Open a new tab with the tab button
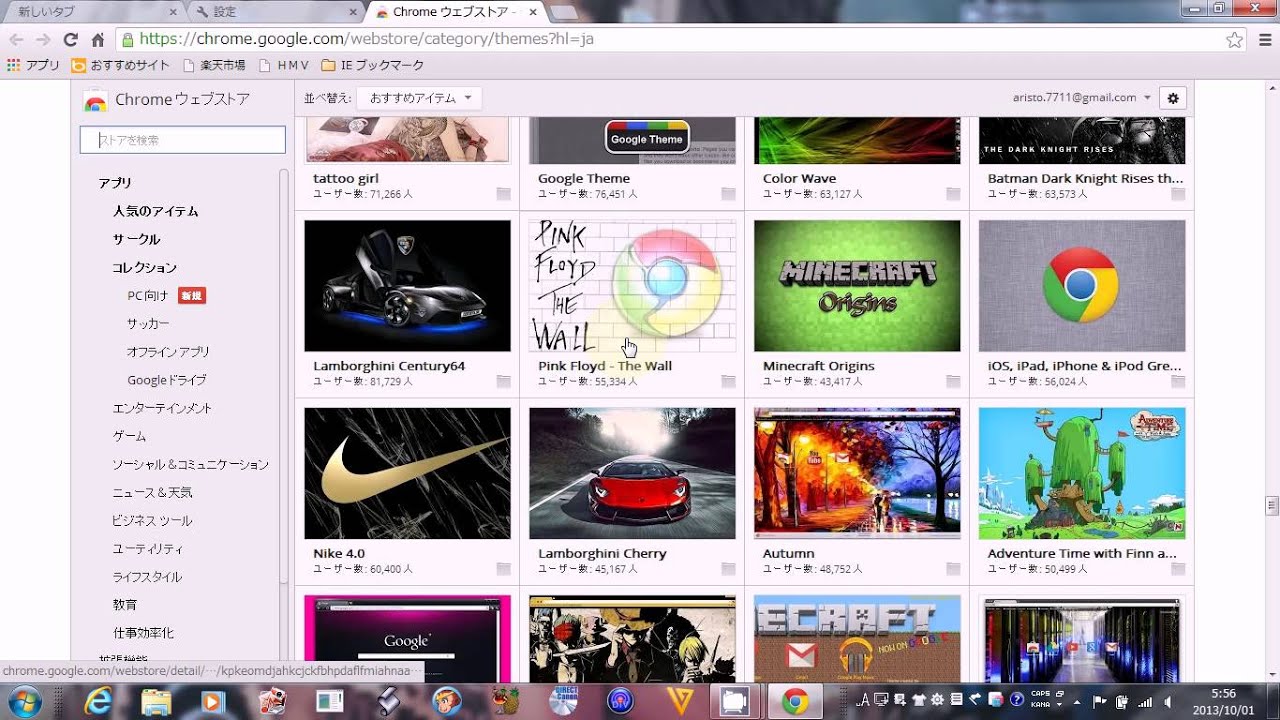The image size is (1280, 720). [563, 12]
